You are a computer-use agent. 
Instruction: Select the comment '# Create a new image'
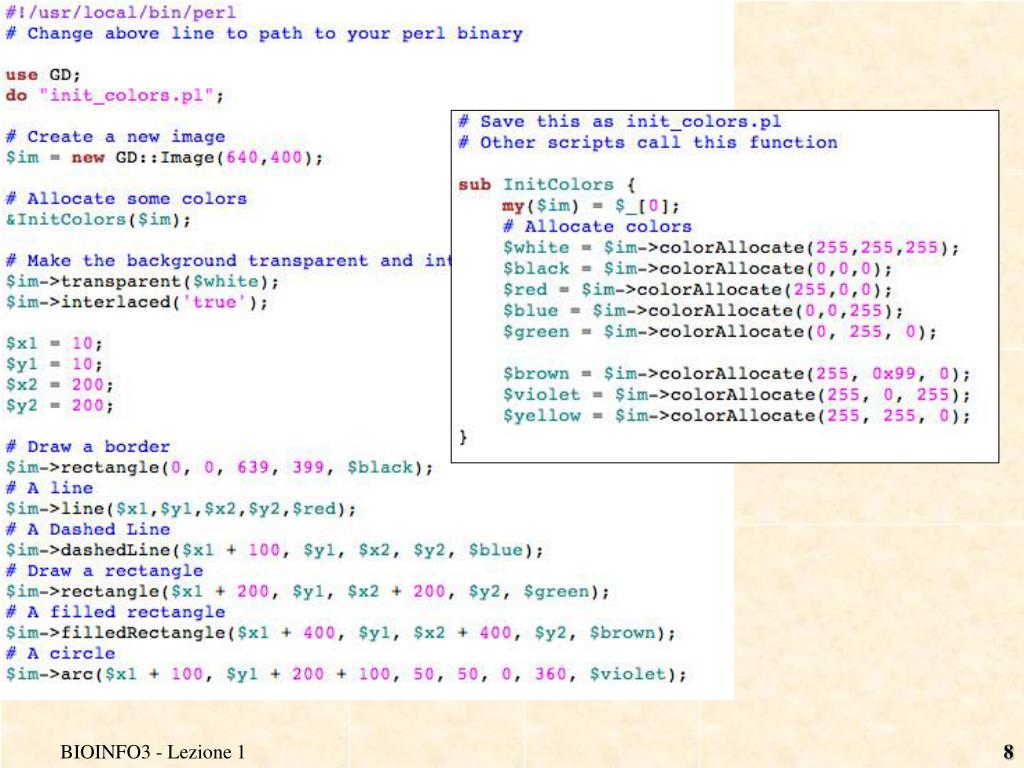click(x=116, y=136)
